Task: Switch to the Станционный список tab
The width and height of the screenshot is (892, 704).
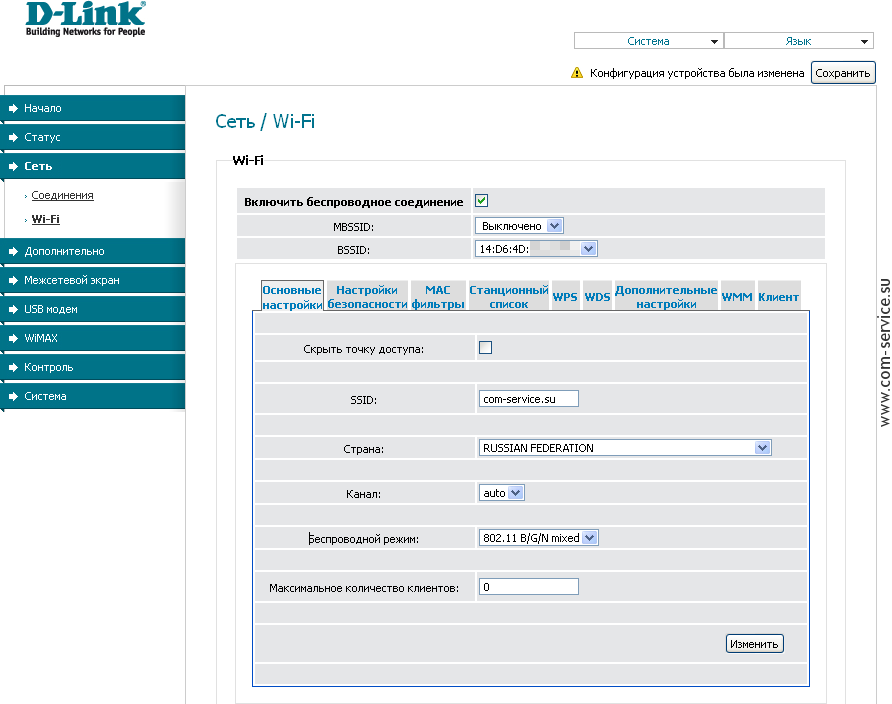Action: click(x=509, y=297)
